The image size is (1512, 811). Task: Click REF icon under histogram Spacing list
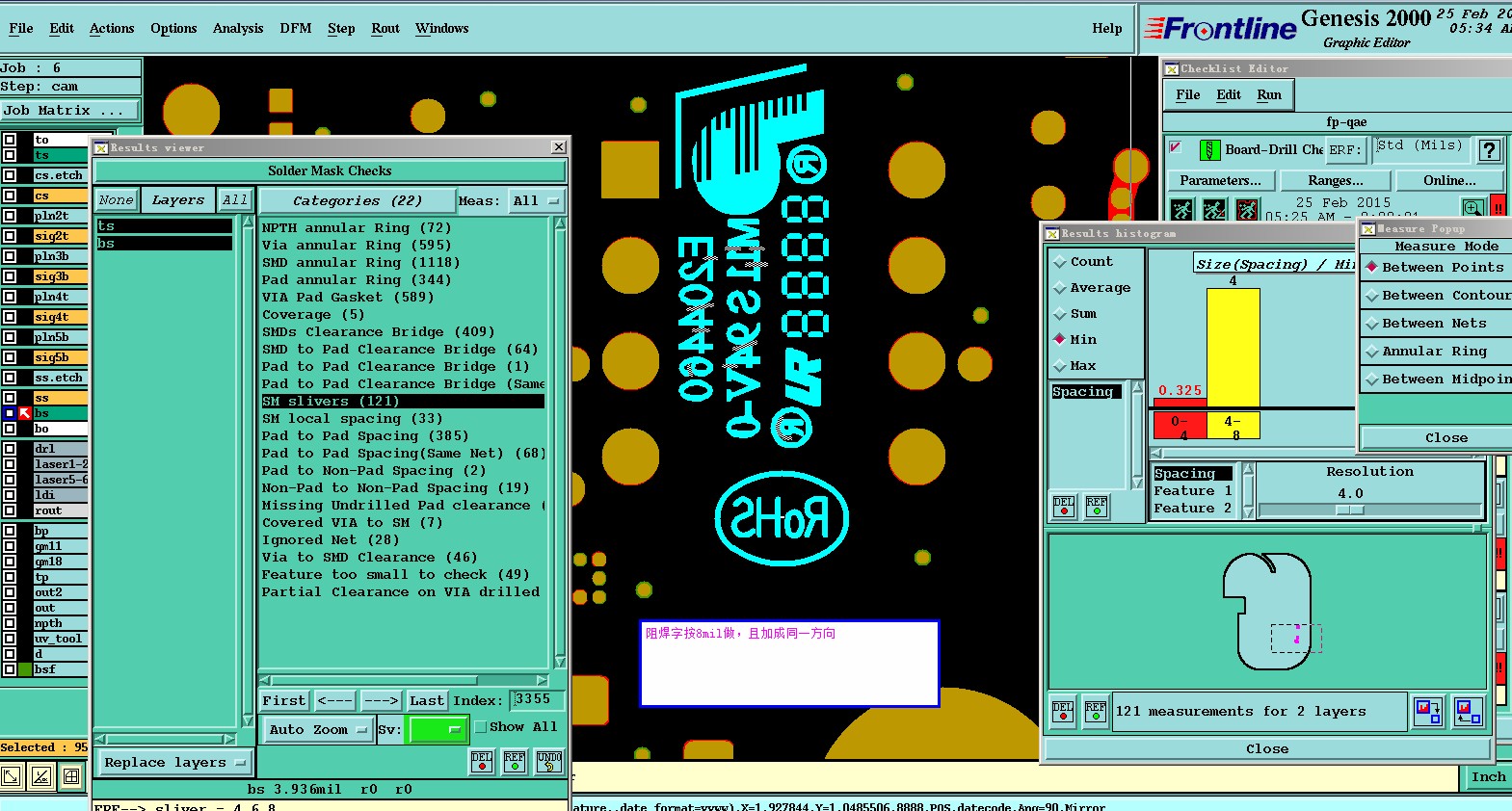click(1097, 506)
